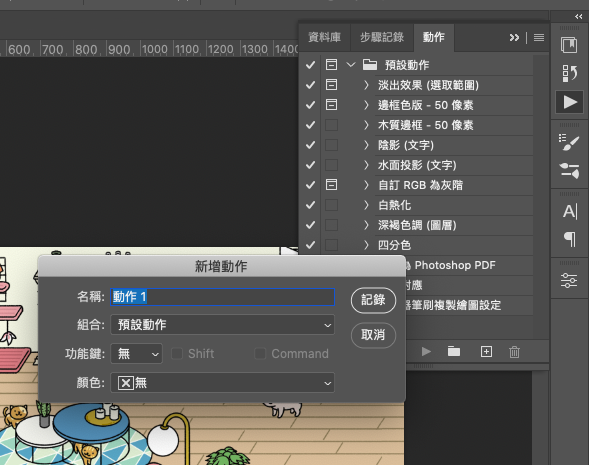Open the 顏色 color dropdown

click(x=222, y=383)
